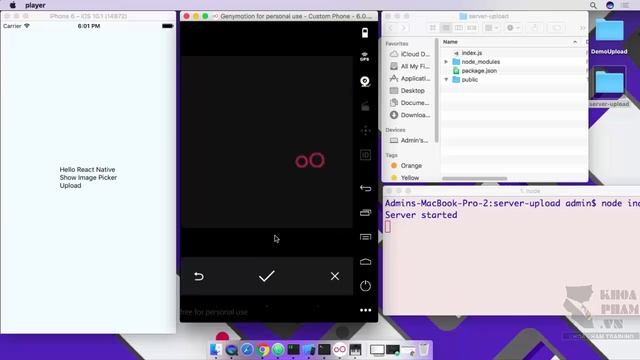Select Documents in Finder sidebar
Viewport: 640px width, 360px height.
coord(410,103)
